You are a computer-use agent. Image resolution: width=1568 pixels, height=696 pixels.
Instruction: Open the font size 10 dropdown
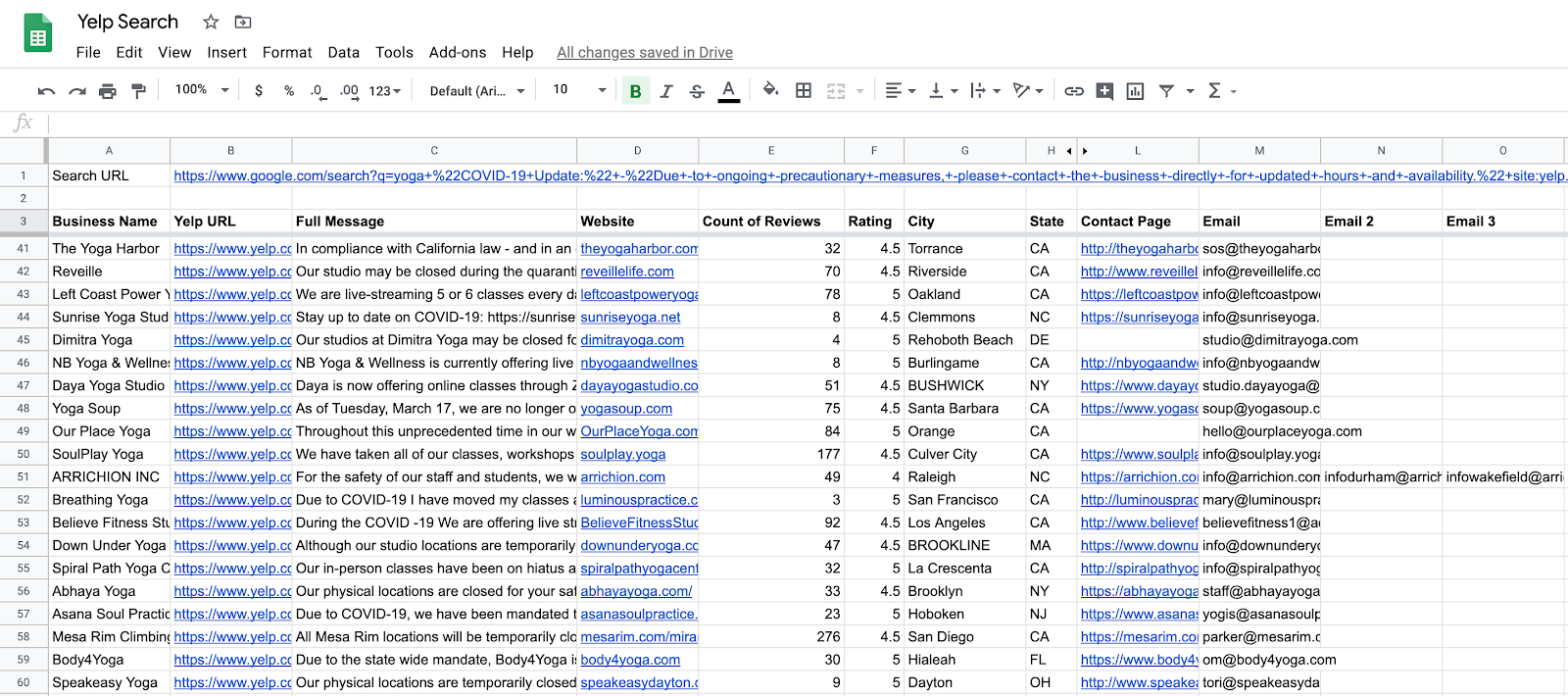click(579, 90)
